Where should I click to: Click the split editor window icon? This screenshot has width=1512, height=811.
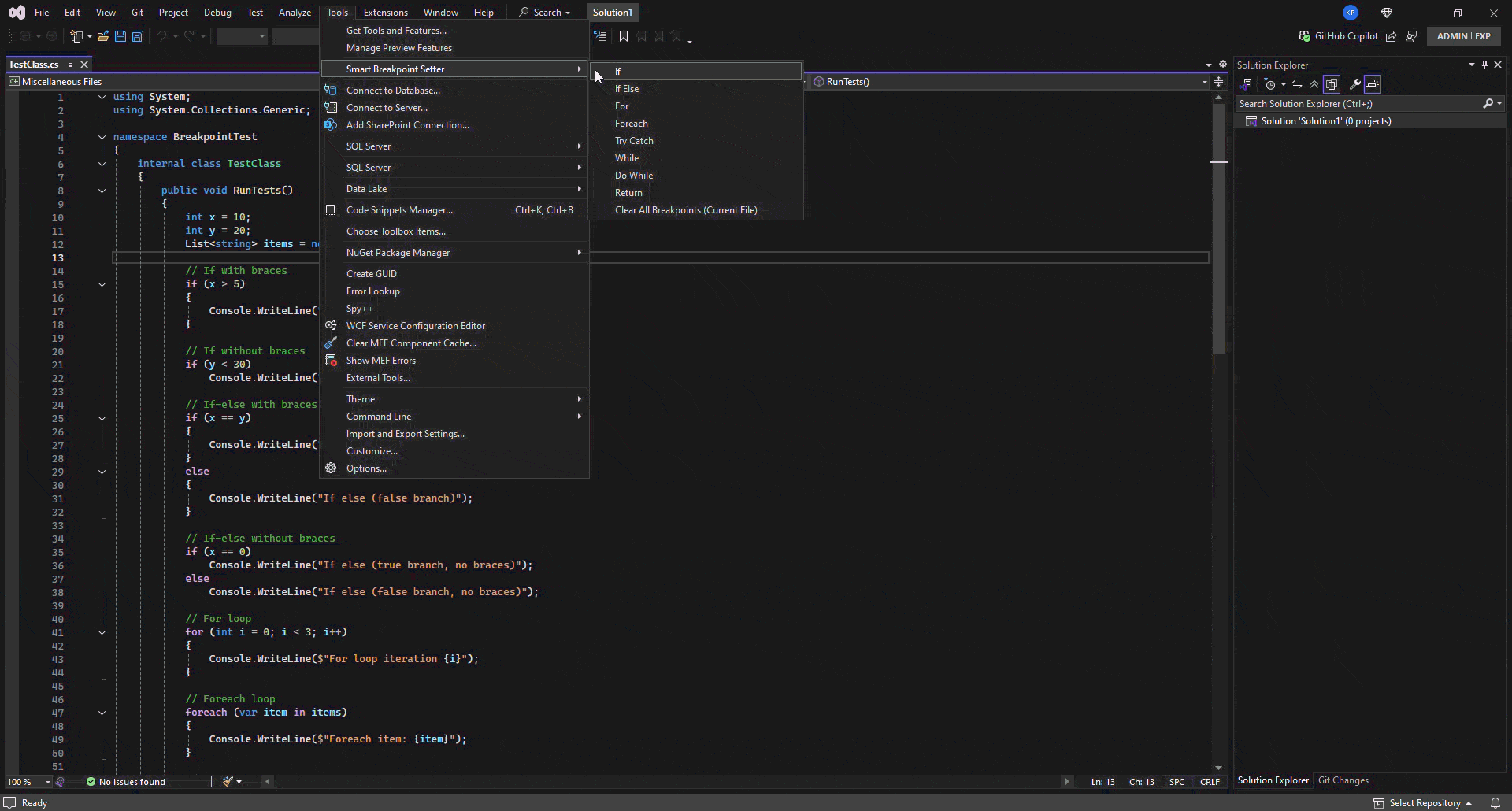(x=1218, y=82)
